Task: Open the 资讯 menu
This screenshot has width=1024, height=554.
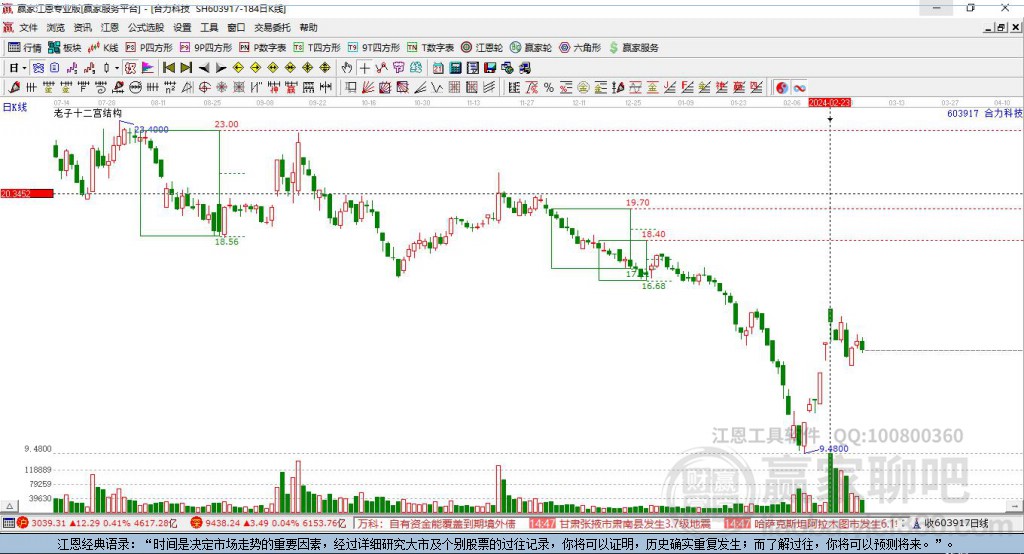Action: tap(82, 27)
